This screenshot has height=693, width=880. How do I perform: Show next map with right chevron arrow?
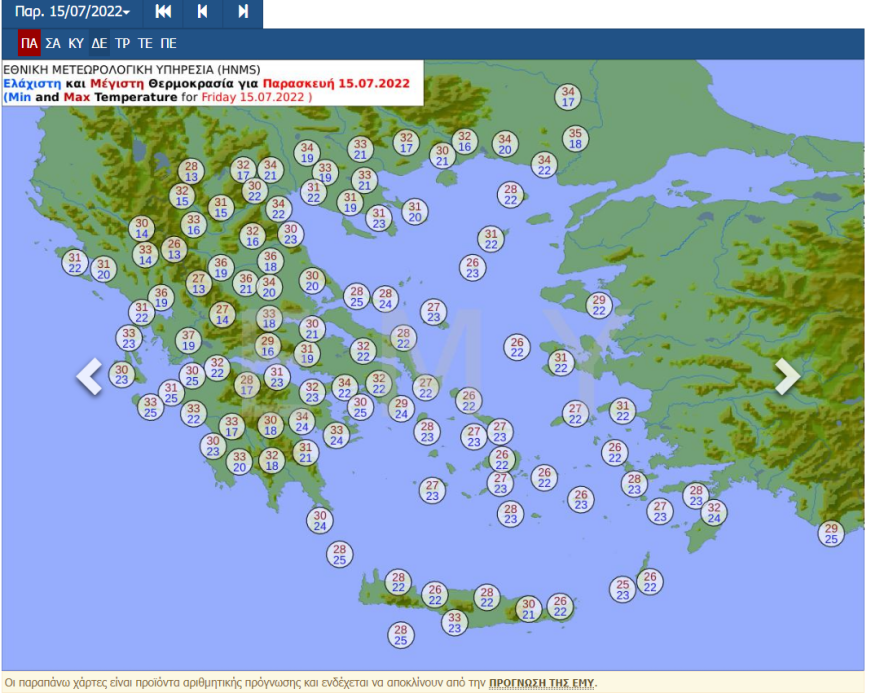[788, 376]
